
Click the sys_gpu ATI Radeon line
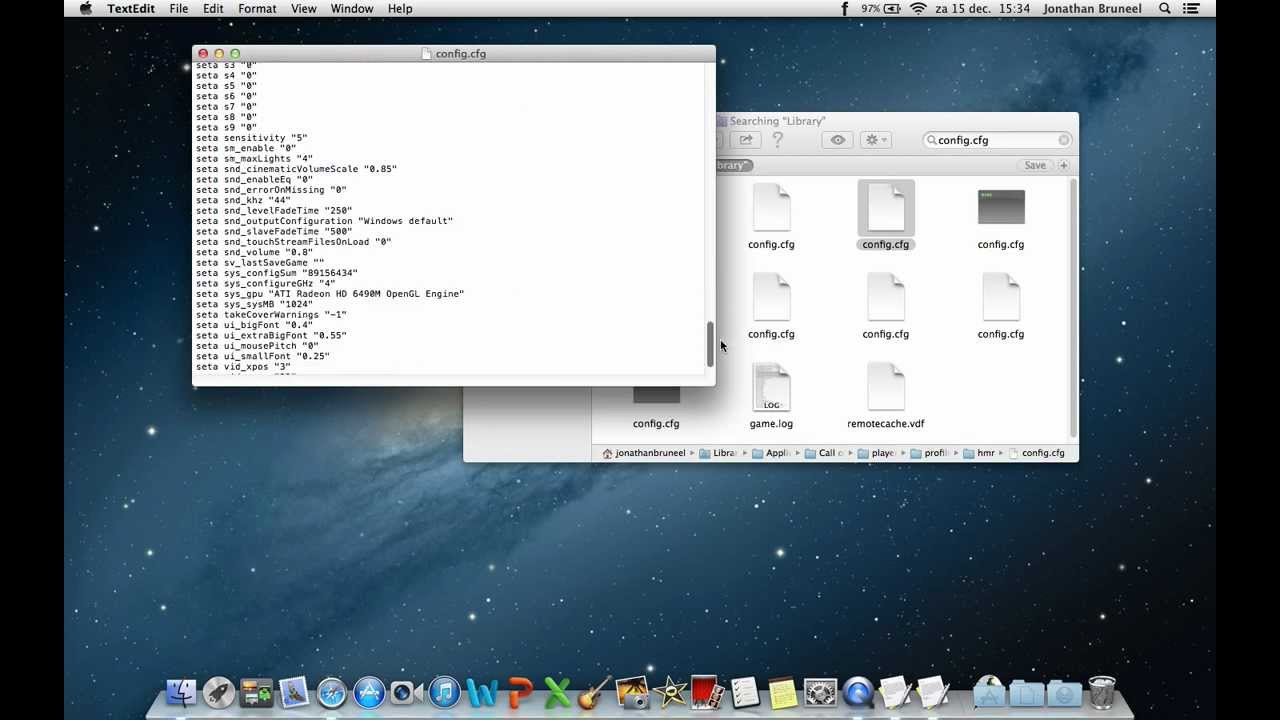(x=330, y=294)
